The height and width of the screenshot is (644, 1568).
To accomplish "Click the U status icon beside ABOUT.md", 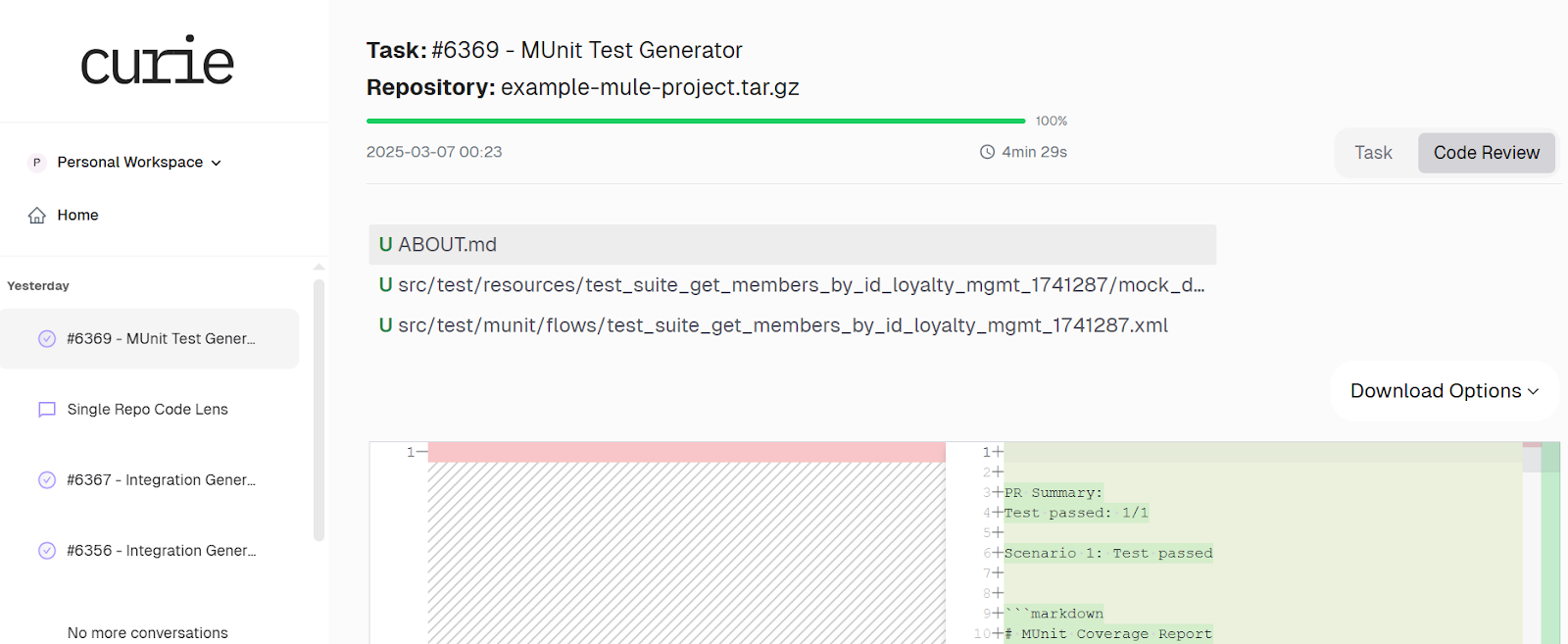I will (384, 244).
